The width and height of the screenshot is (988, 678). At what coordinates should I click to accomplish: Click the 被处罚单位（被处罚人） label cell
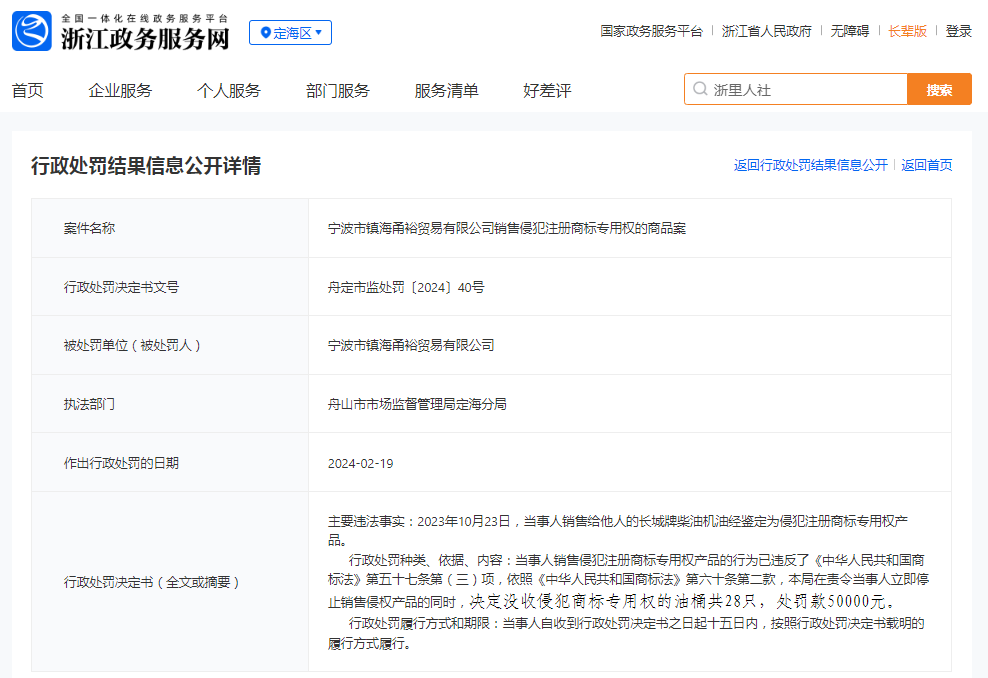click(170, 345)
